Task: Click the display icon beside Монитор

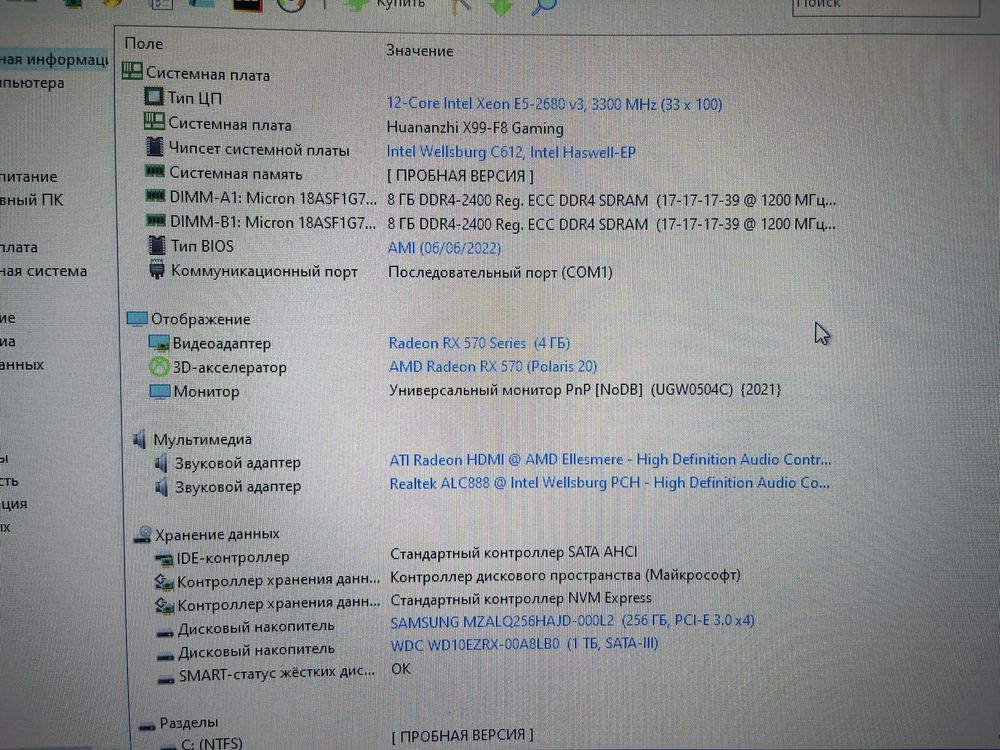Action: point(159,391)
